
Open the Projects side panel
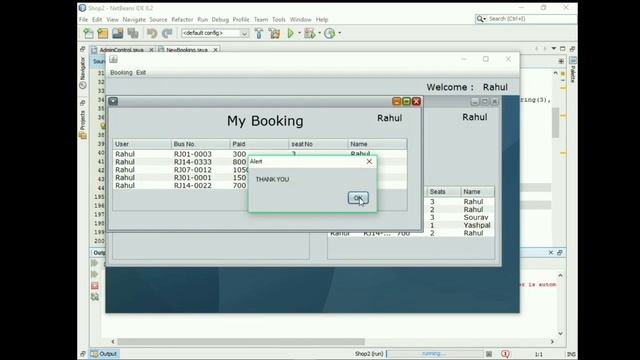(x=83, y=124)
